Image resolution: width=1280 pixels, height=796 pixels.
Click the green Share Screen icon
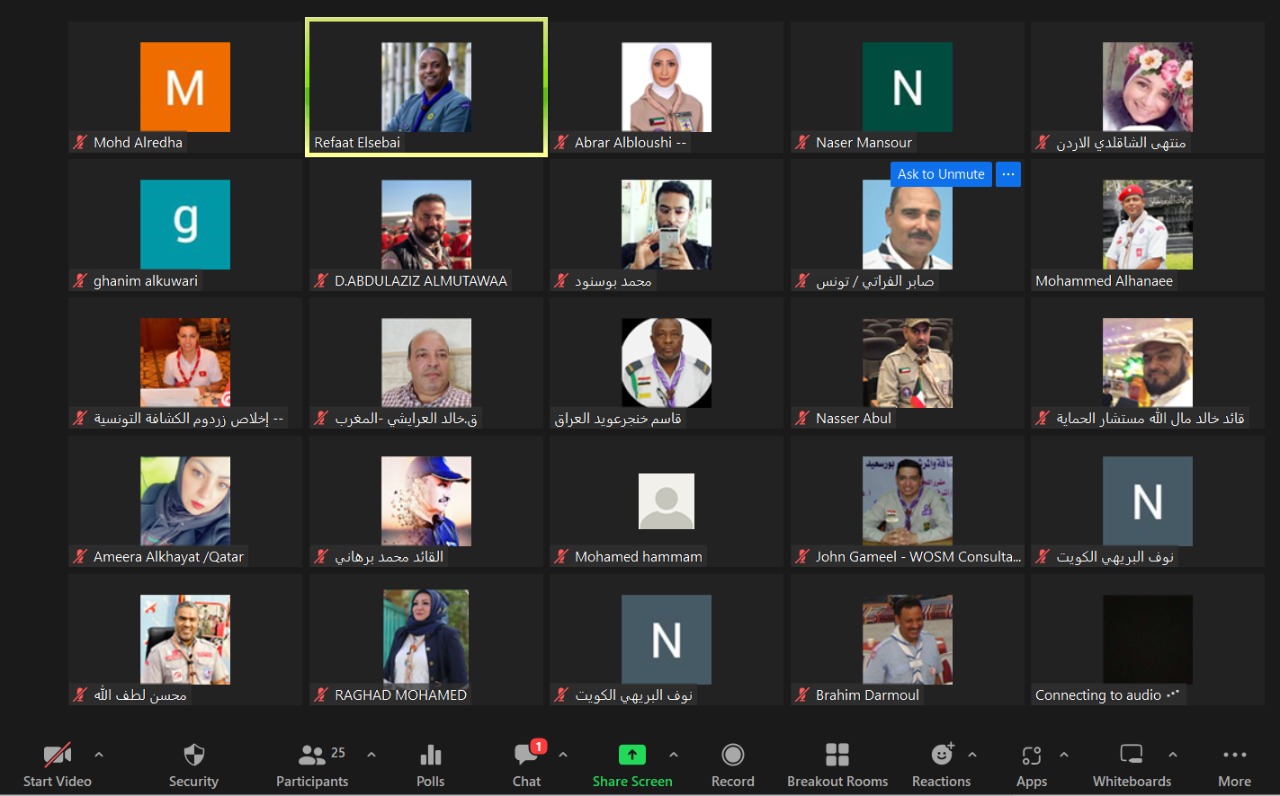coord(632,756)
